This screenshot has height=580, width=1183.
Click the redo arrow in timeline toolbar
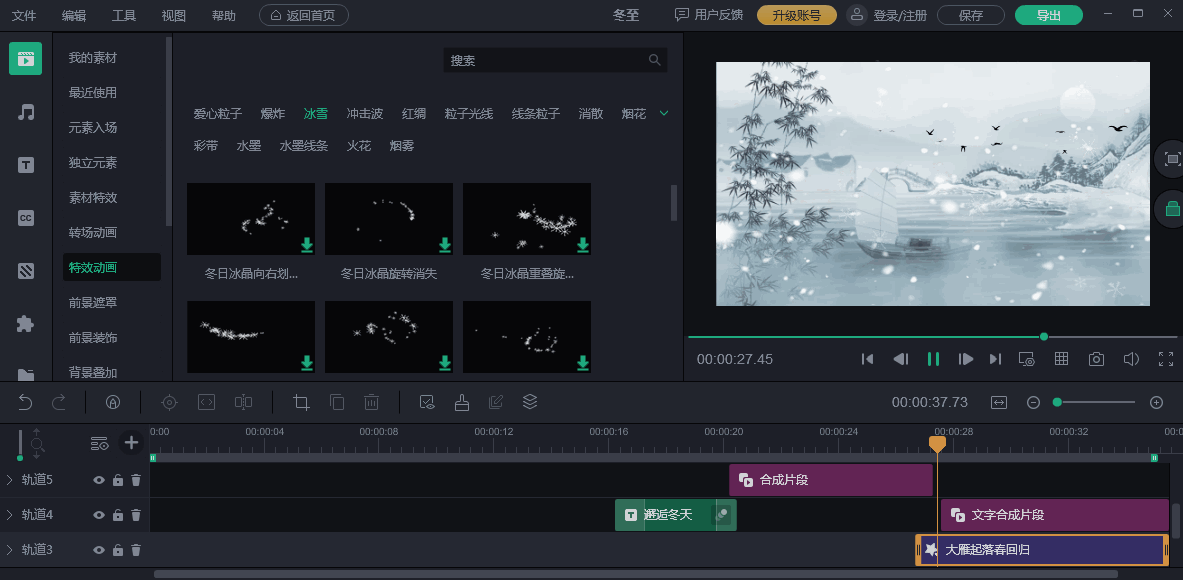(x=59, y=403)
